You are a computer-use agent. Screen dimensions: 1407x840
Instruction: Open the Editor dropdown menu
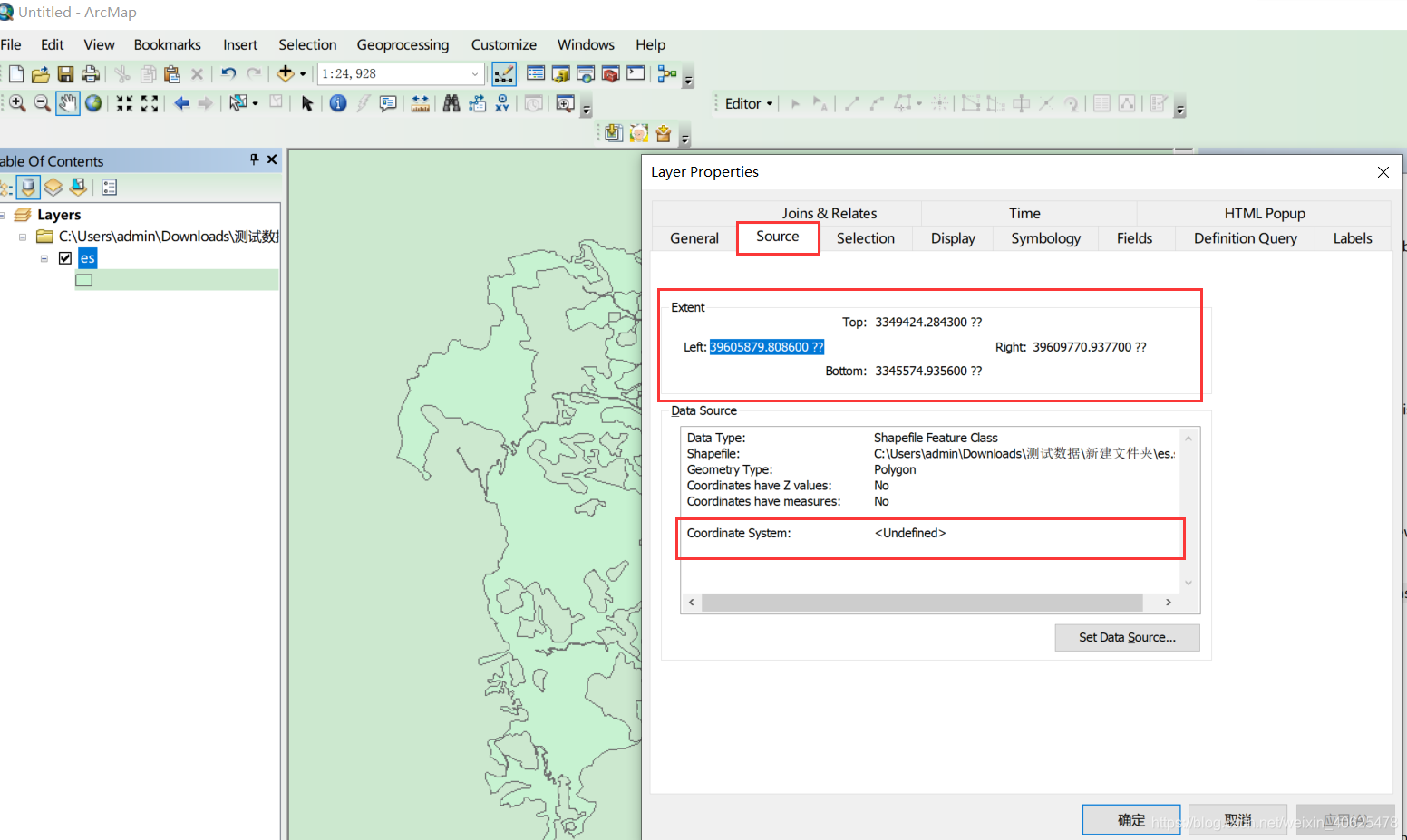[x=749, y=103]
